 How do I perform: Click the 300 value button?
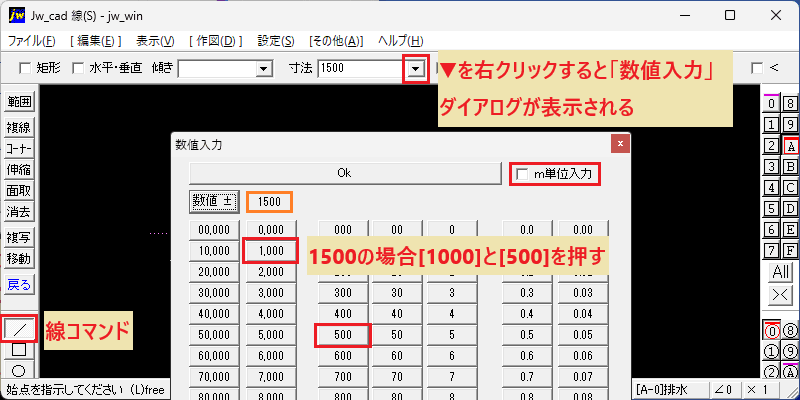(x=343, y=293)
